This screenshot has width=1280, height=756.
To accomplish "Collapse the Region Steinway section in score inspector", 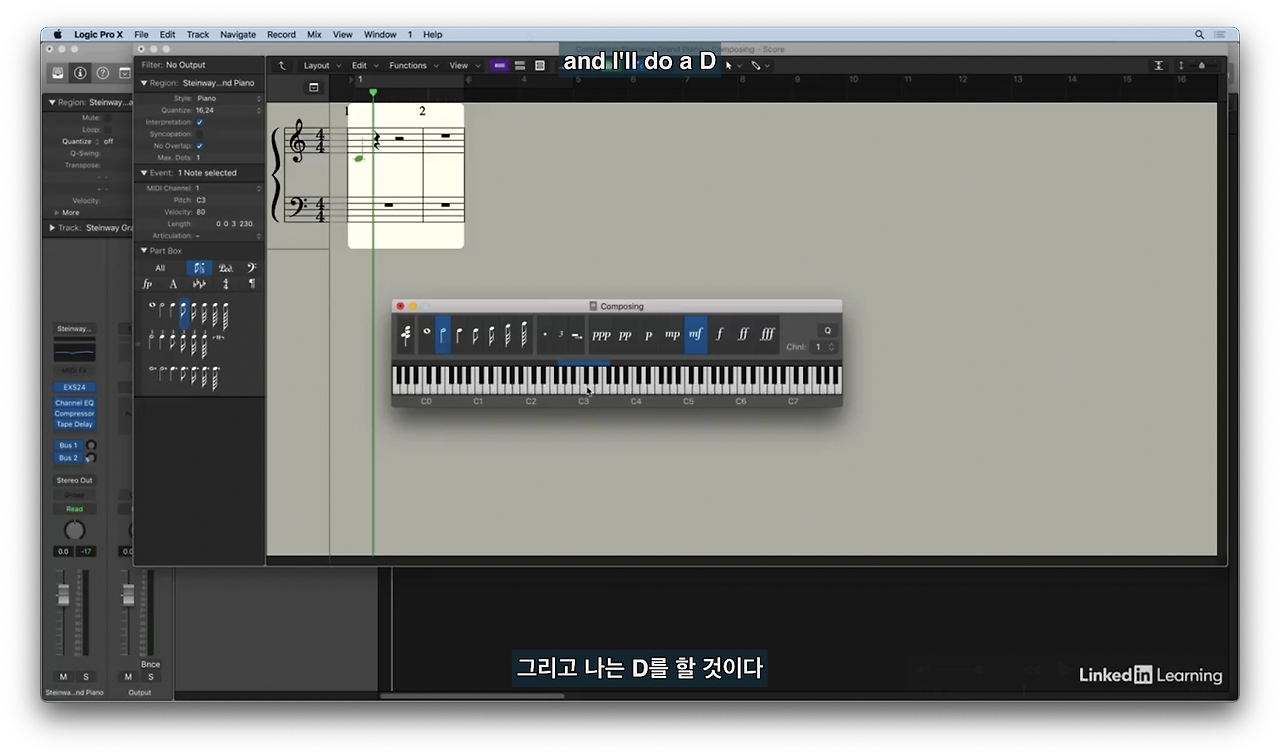I will [143, 83].
